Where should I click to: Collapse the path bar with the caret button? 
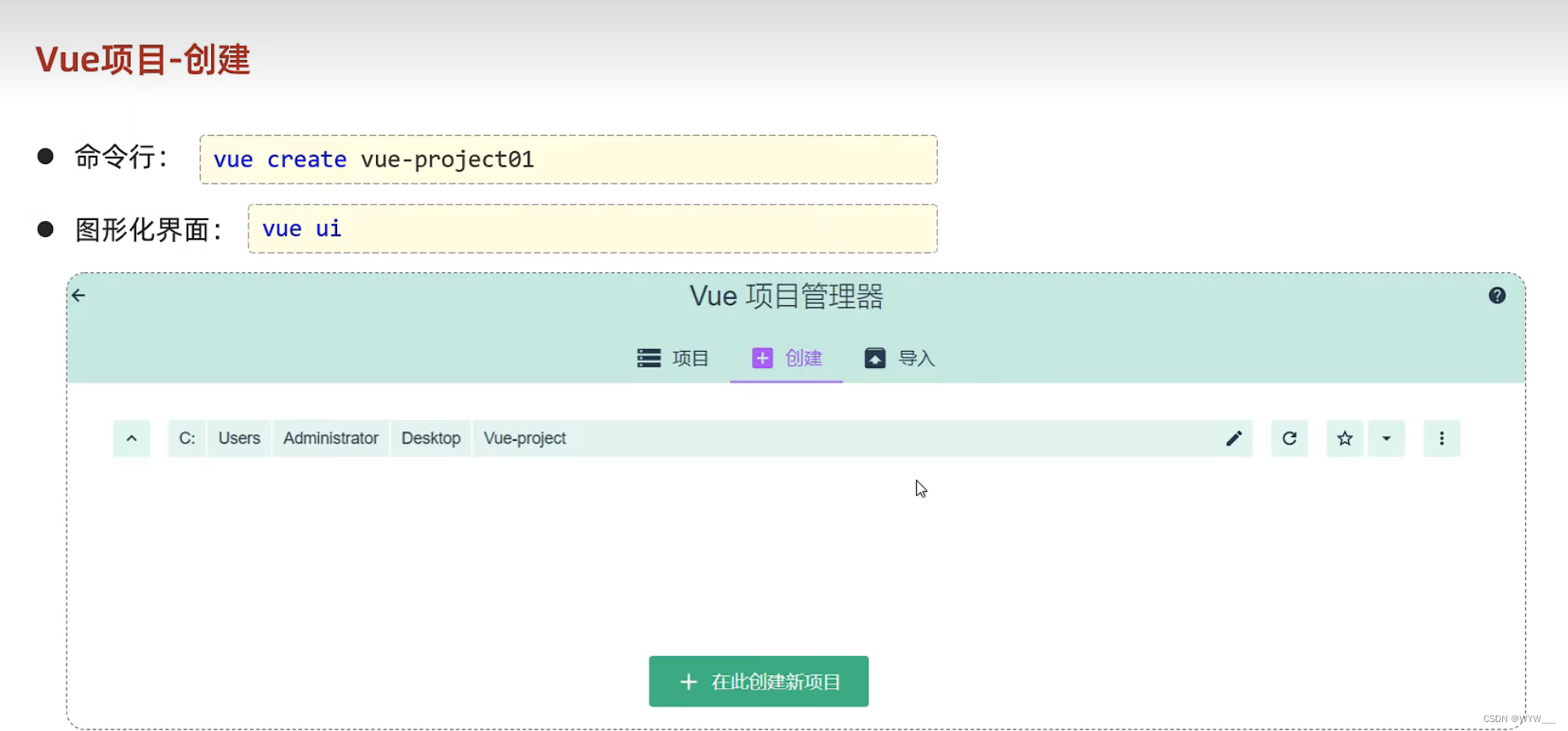tap(132, 438)
